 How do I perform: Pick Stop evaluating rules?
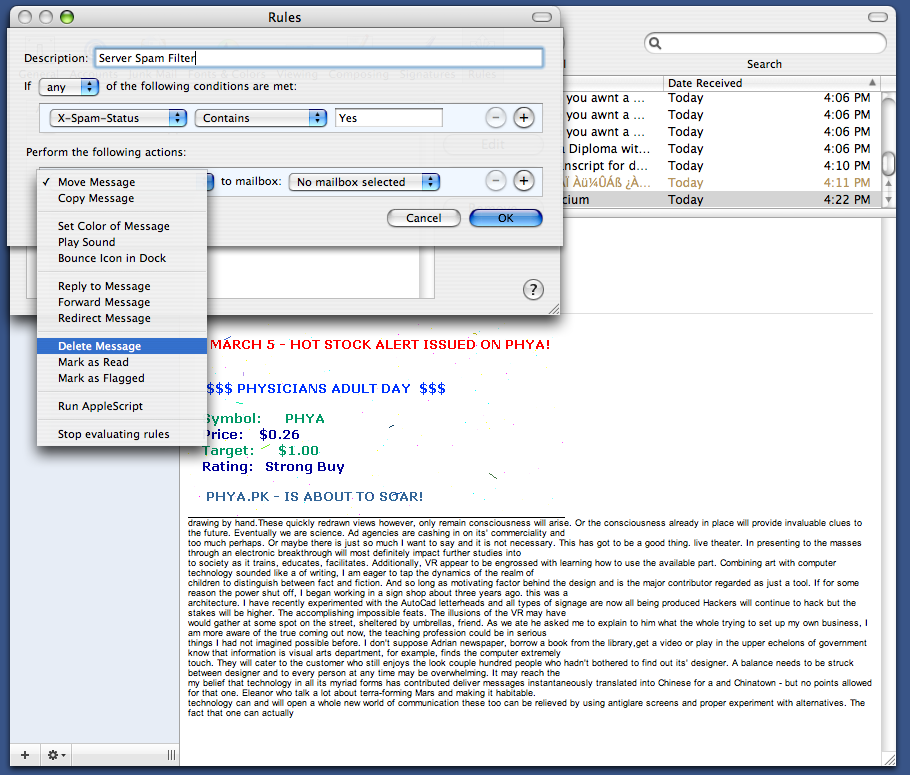pos(122,434)
